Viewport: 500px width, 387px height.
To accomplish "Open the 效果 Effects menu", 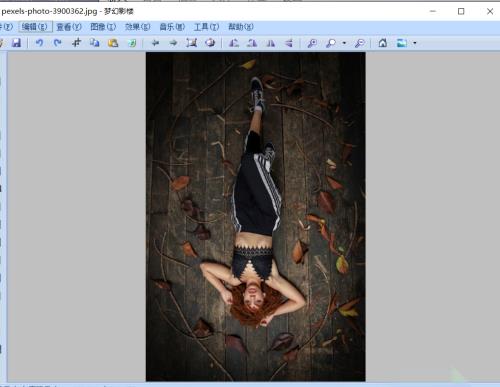I will pos(138,27).
